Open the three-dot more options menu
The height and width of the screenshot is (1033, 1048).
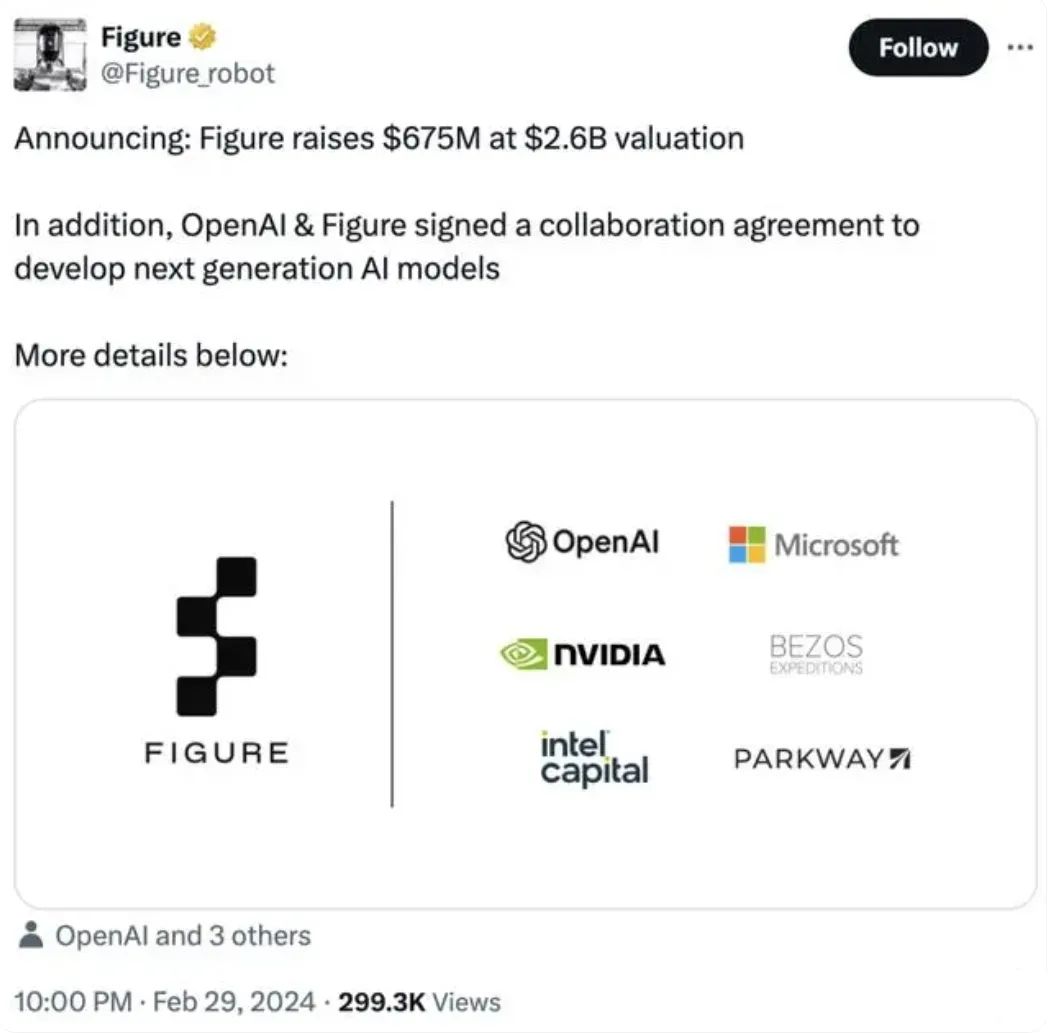point(1020,47)
